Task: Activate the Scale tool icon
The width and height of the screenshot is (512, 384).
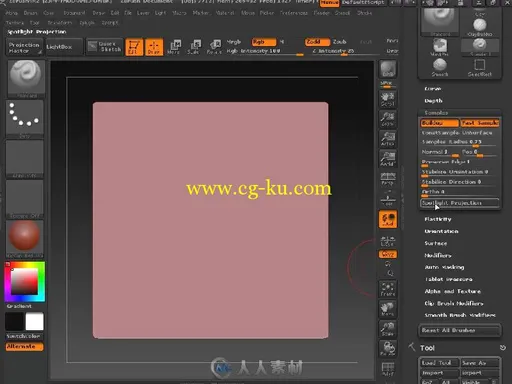Action: click(x=194, y=47)
